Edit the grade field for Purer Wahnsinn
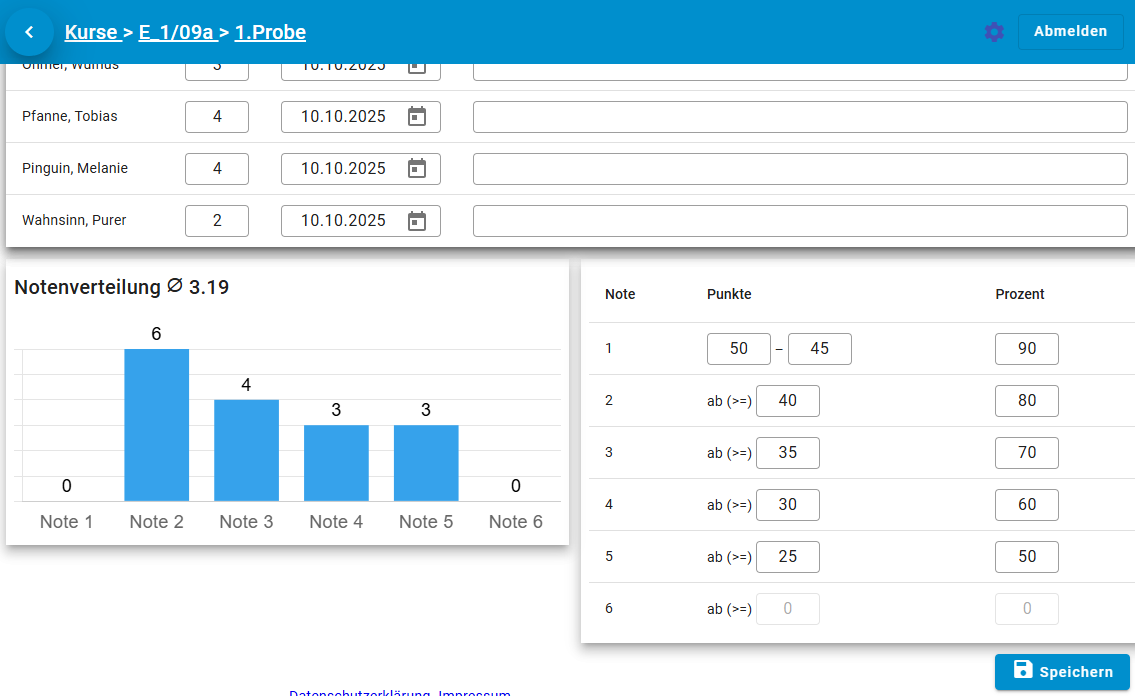Screen dimensions: 1135x696 point(217,221)
